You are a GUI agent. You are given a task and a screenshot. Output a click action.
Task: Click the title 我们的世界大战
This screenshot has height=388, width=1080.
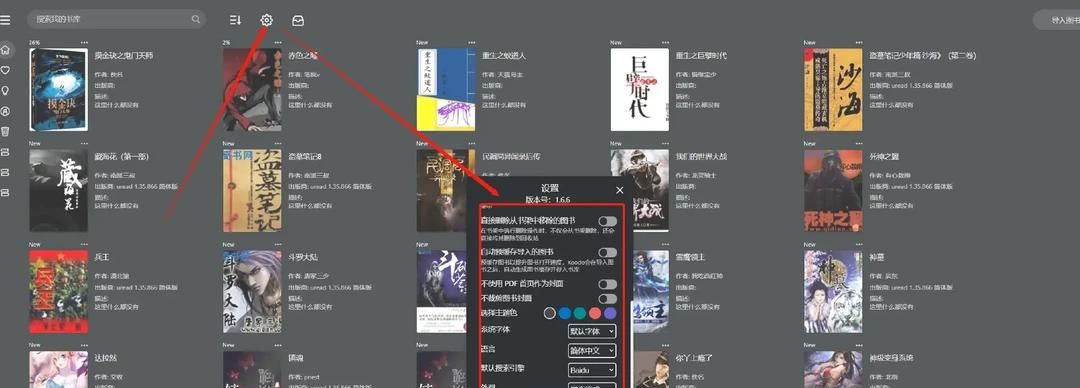point(701,156)
